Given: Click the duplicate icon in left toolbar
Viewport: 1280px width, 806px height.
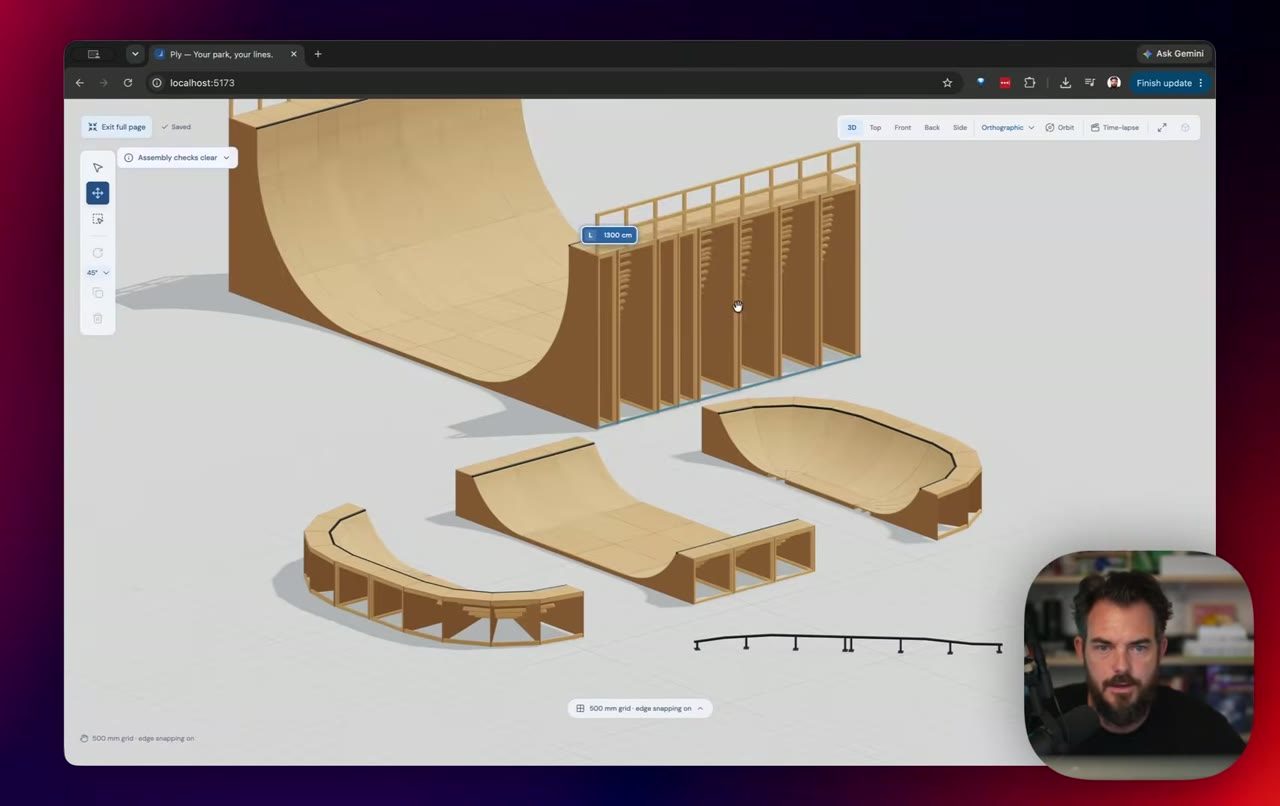Looking at the screenshot, I should 97,293.
